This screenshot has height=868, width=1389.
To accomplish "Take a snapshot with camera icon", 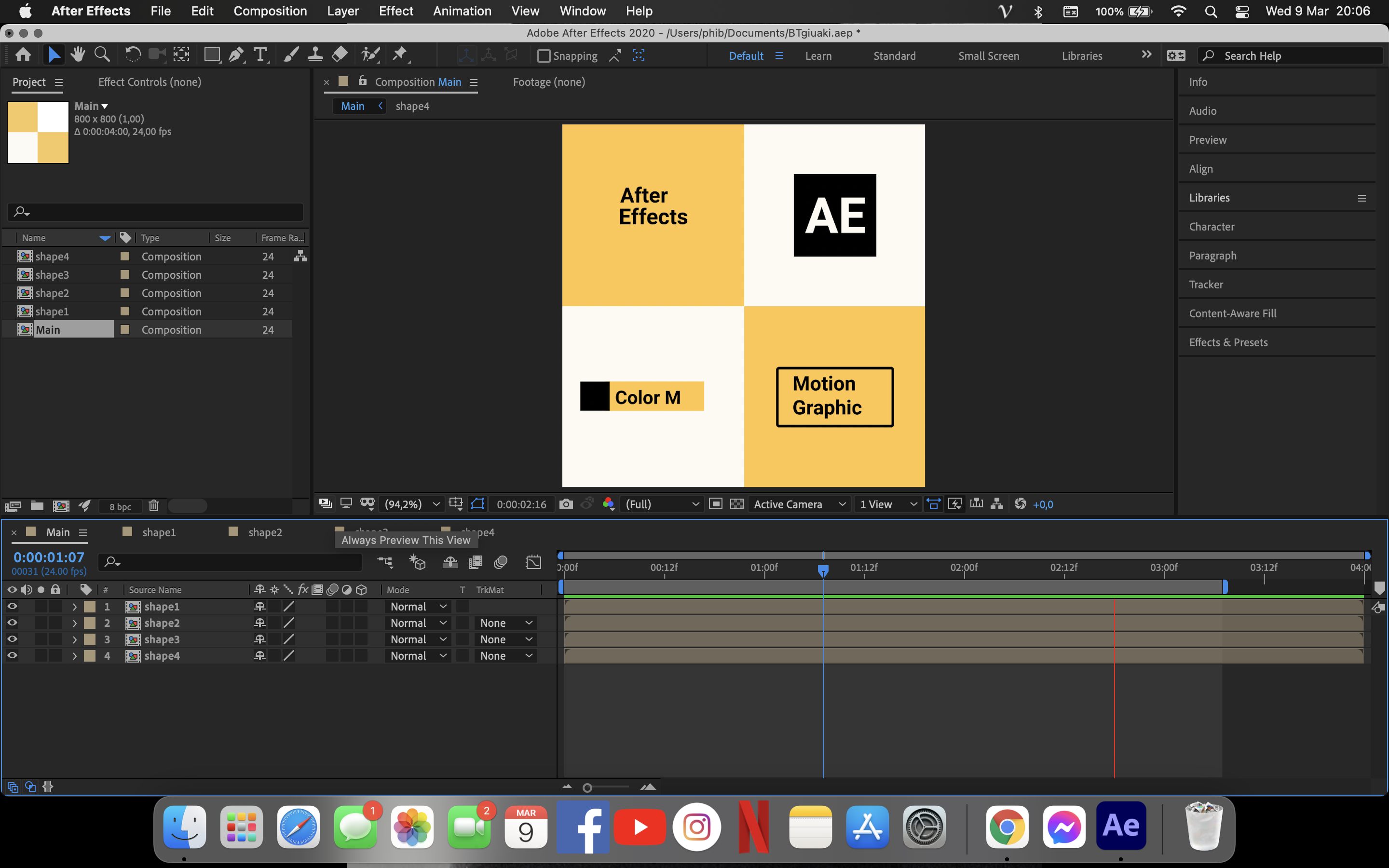I will point(566,504).
